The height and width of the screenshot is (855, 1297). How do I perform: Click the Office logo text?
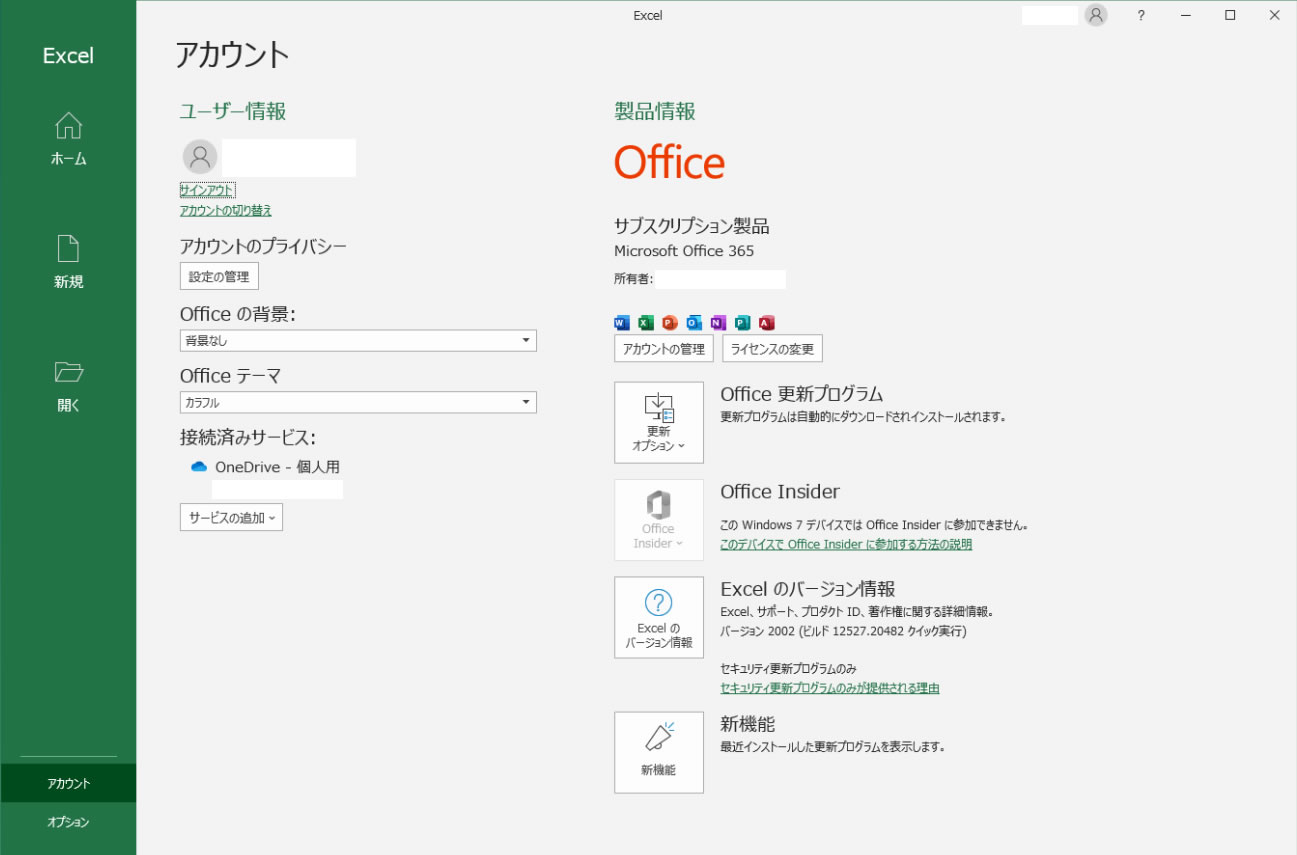669,162
